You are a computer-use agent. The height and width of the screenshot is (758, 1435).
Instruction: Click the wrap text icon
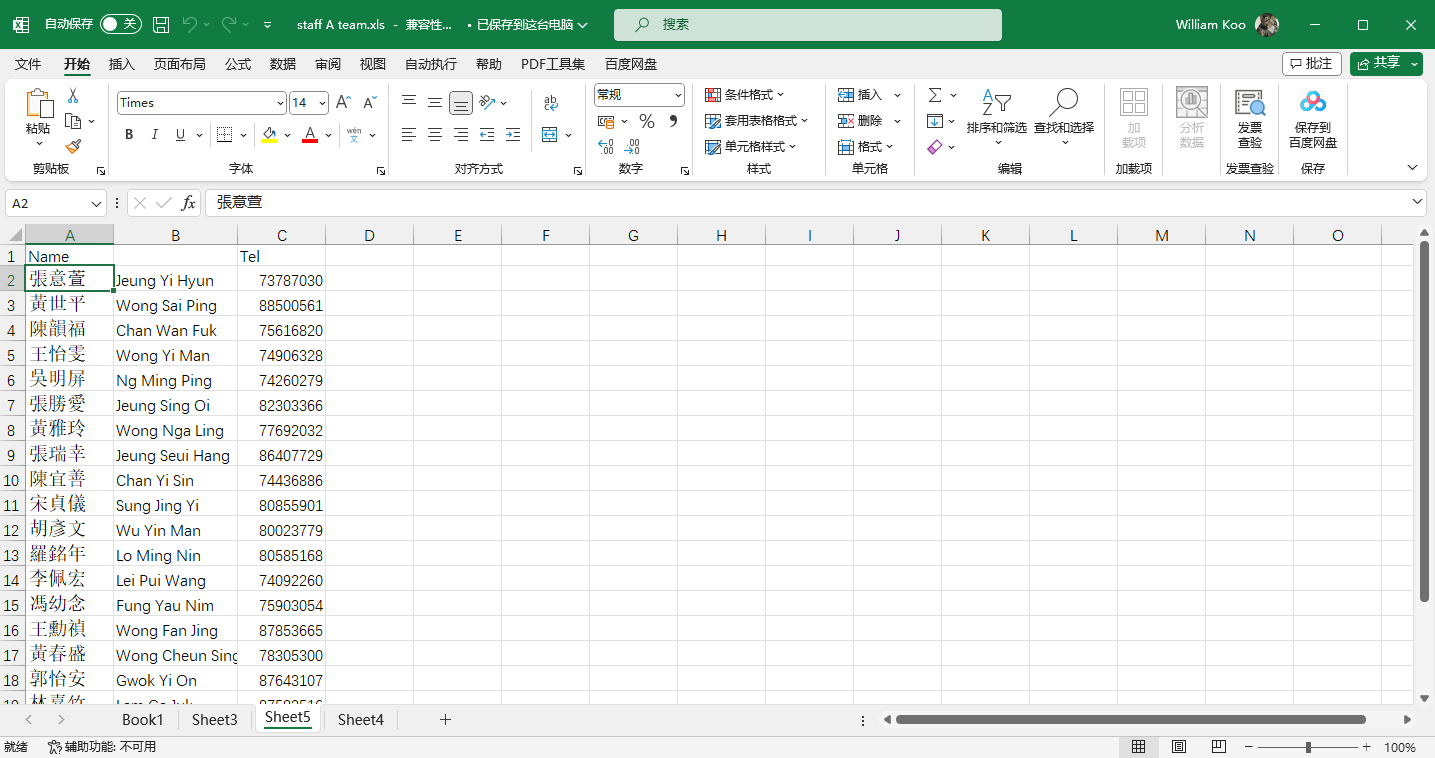551,102
